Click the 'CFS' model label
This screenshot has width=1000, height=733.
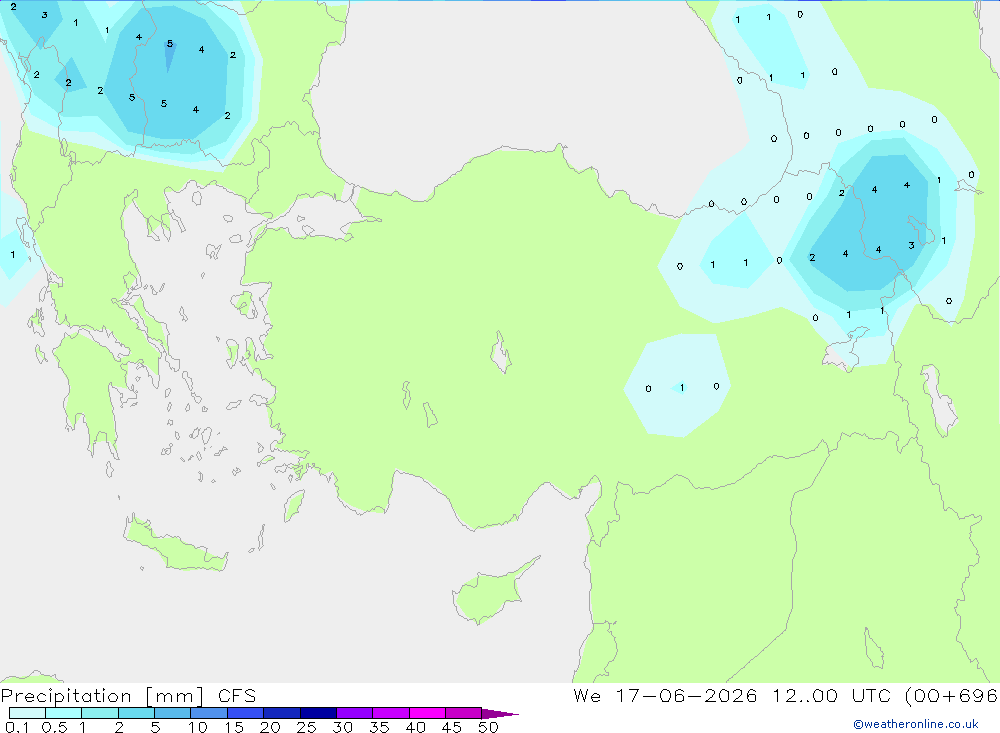pos(237,696)
